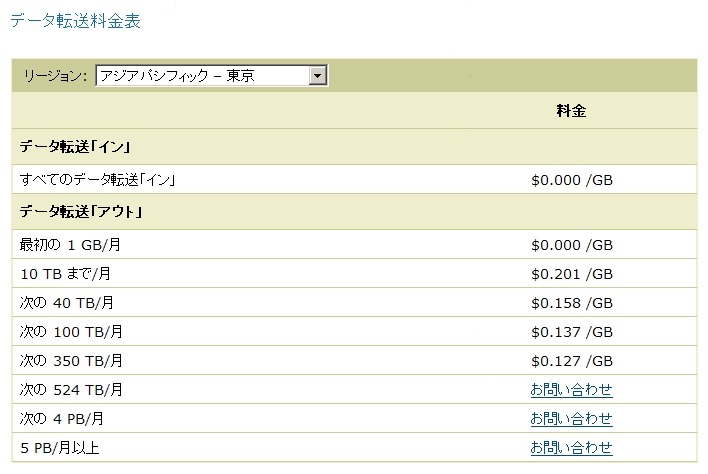The image size is (708, 474).
Task: Select the $0.201 /GB price cell
Action: 570,273
